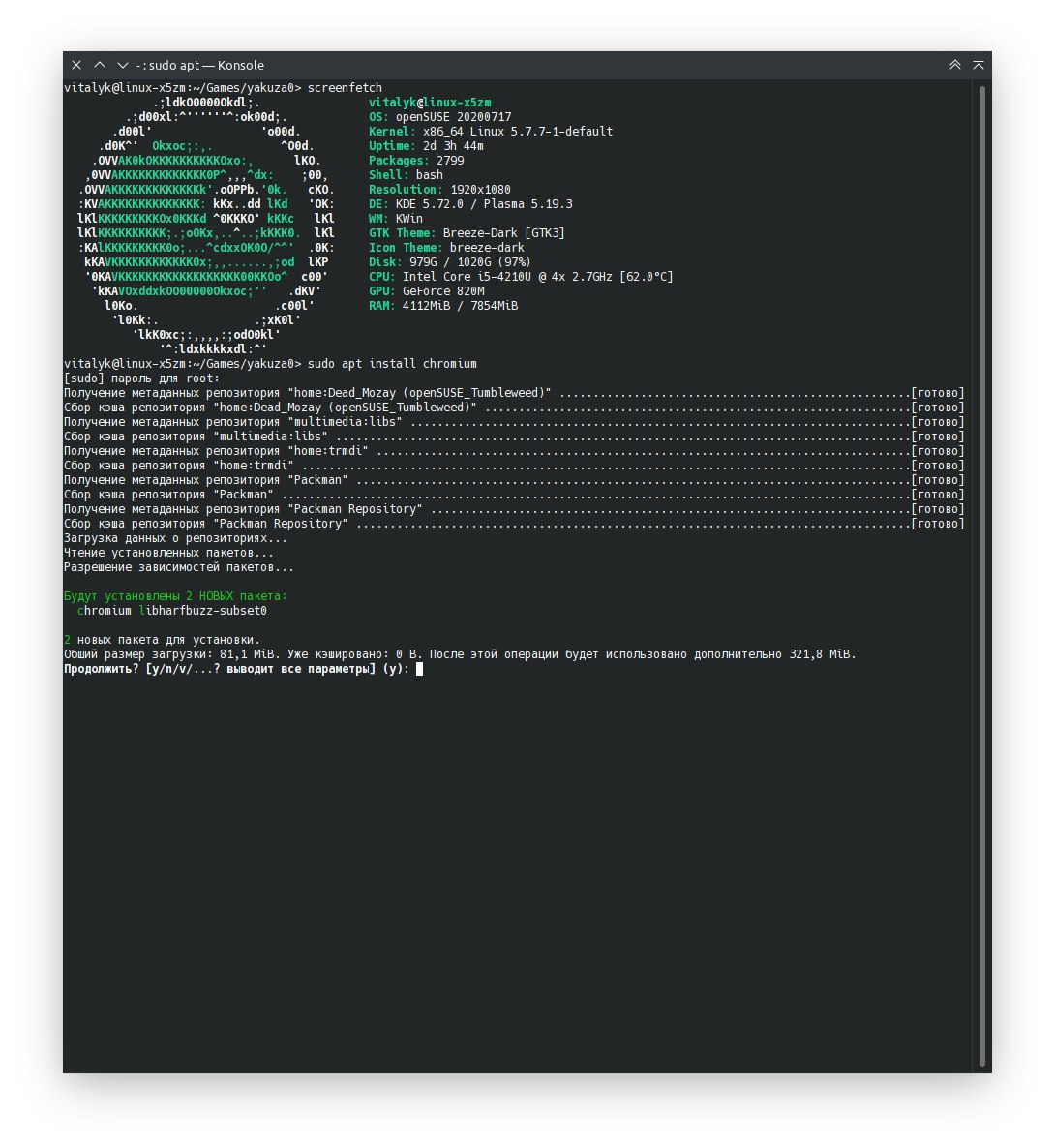
Task: Click the 'Сбор кэша' line for home:trmdi
Action: pyautogui.click(x=514, y=466)
